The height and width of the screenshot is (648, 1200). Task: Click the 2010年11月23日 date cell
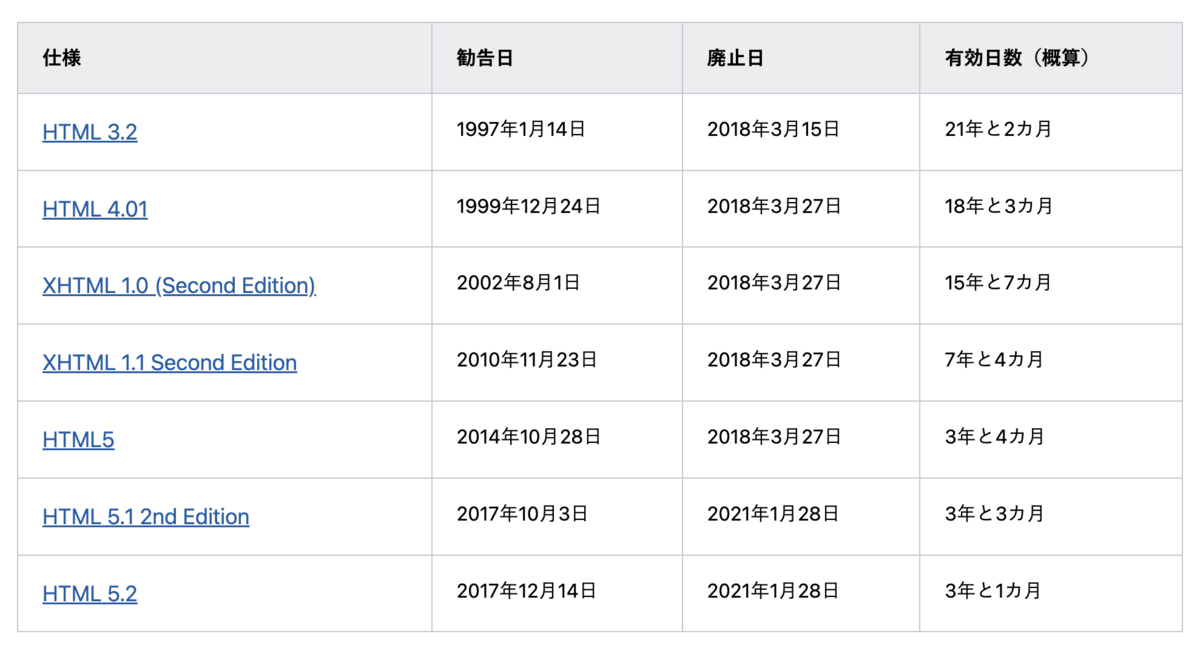[x=527, y=360]
